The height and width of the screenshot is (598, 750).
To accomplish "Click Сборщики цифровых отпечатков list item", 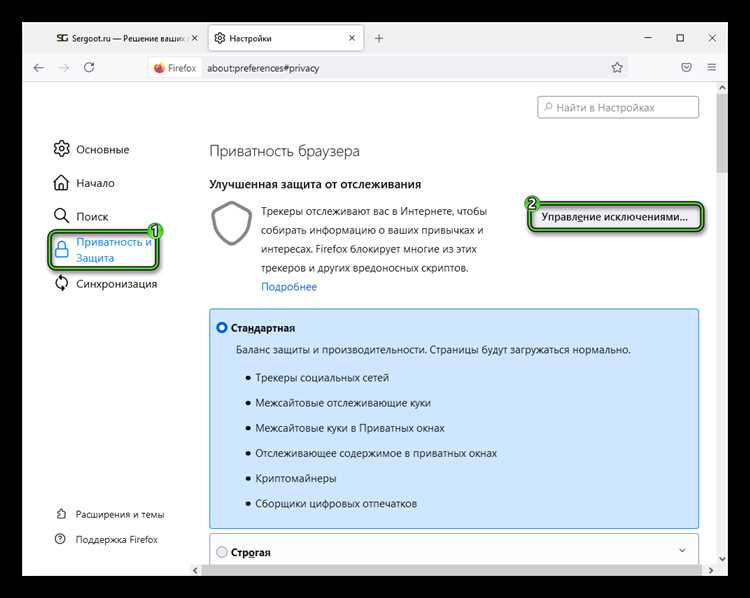I will 336,503.
